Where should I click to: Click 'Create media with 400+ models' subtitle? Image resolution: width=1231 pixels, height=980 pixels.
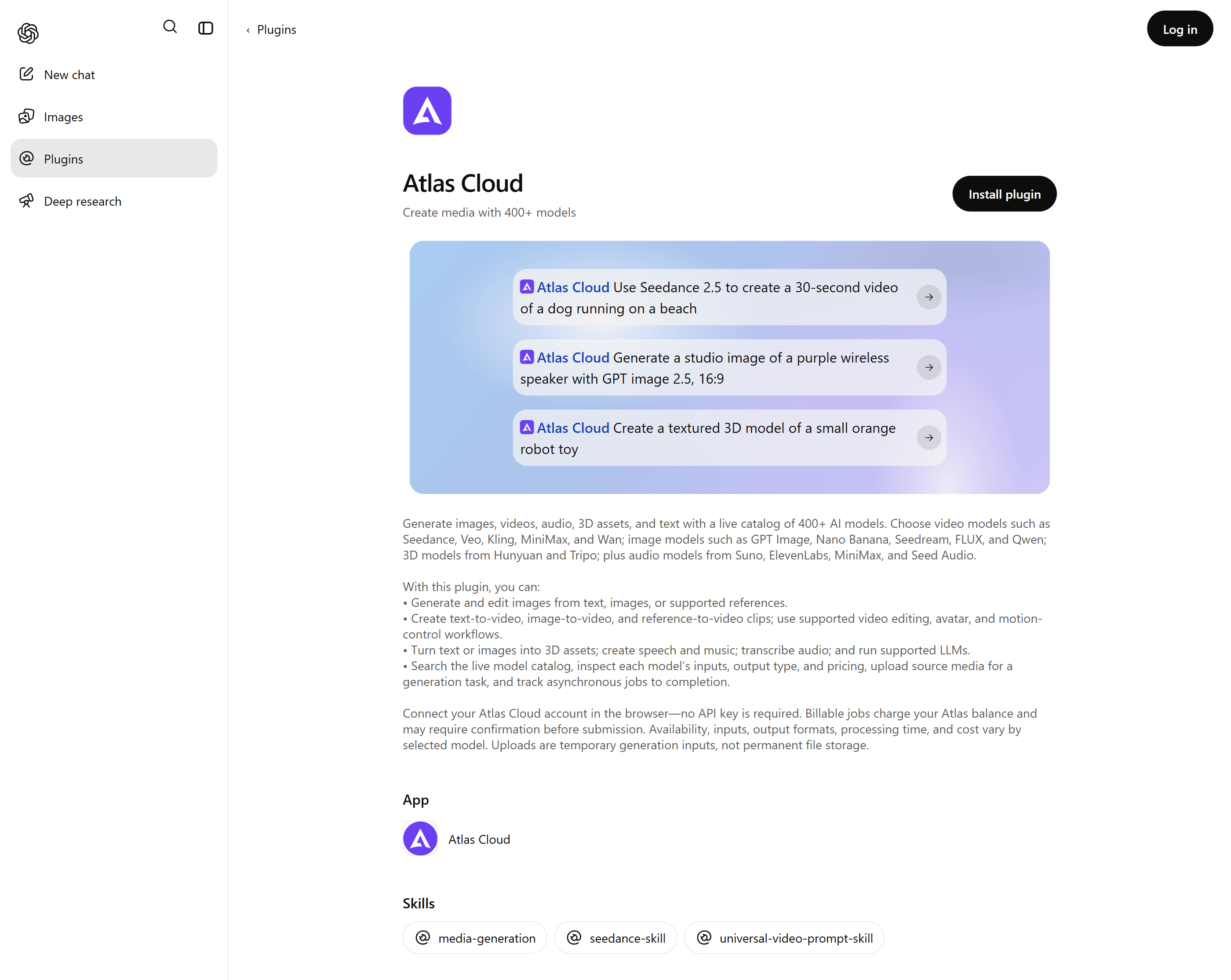pyautogui.click(x=489, y=212)
